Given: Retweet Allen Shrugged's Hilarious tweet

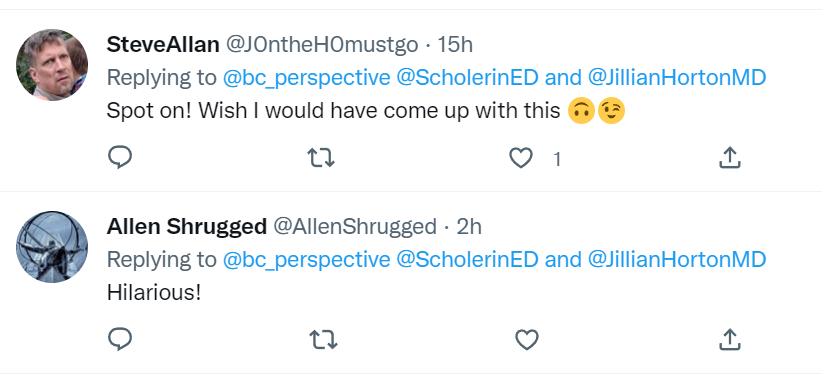Looking at the screenshot, I should (x=323, y=340).
